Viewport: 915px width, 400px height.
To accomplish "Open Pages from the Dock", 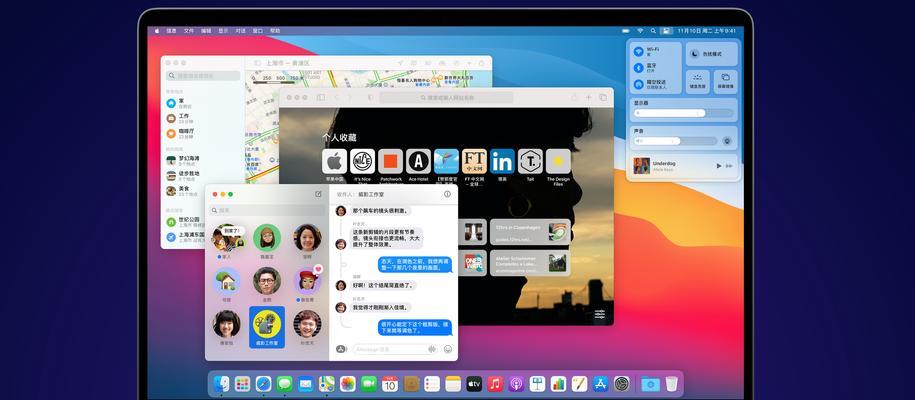I will [x=579, y=384].
